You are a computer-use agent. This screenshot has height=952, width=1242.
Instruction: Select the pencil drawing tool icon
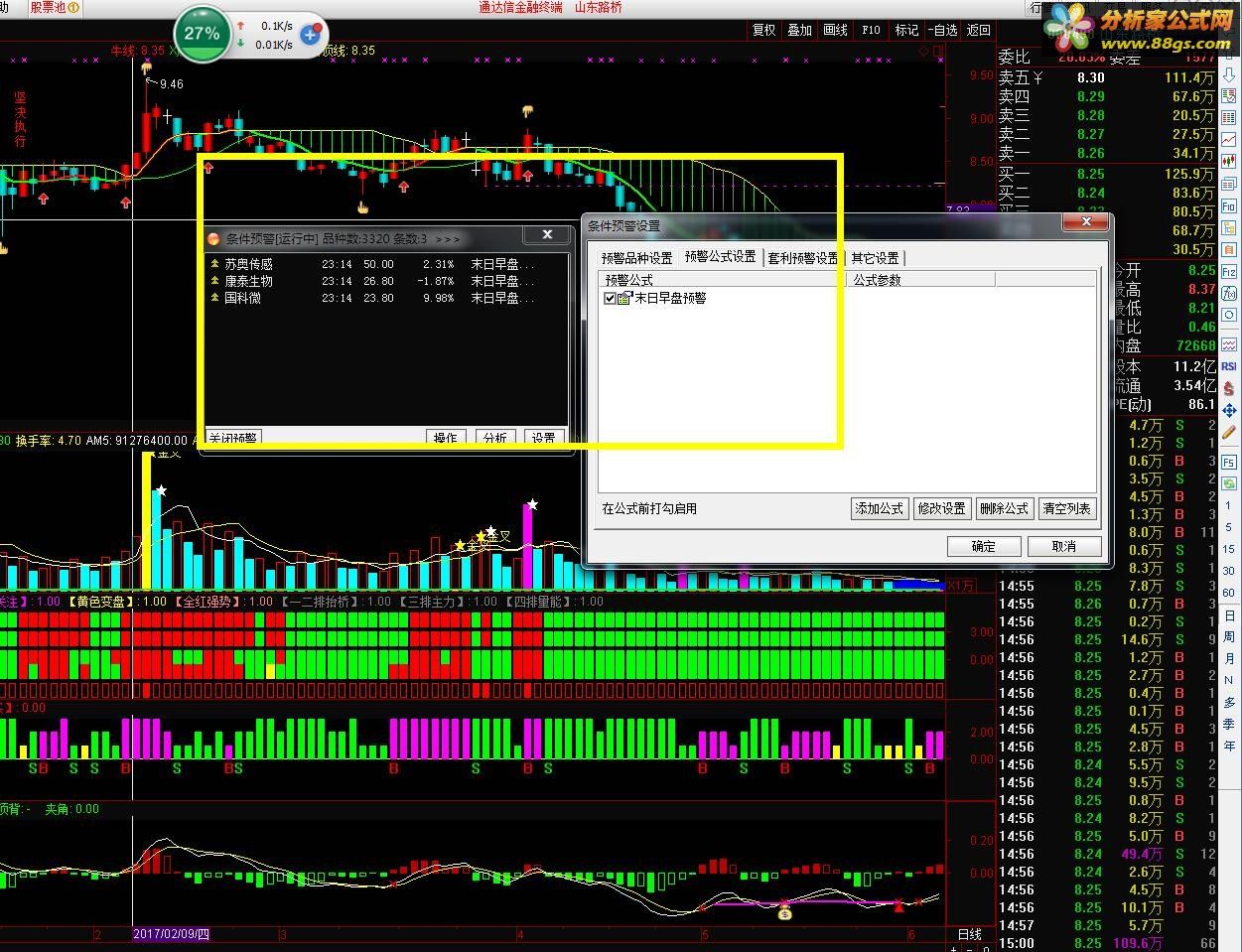[1229, 432]
